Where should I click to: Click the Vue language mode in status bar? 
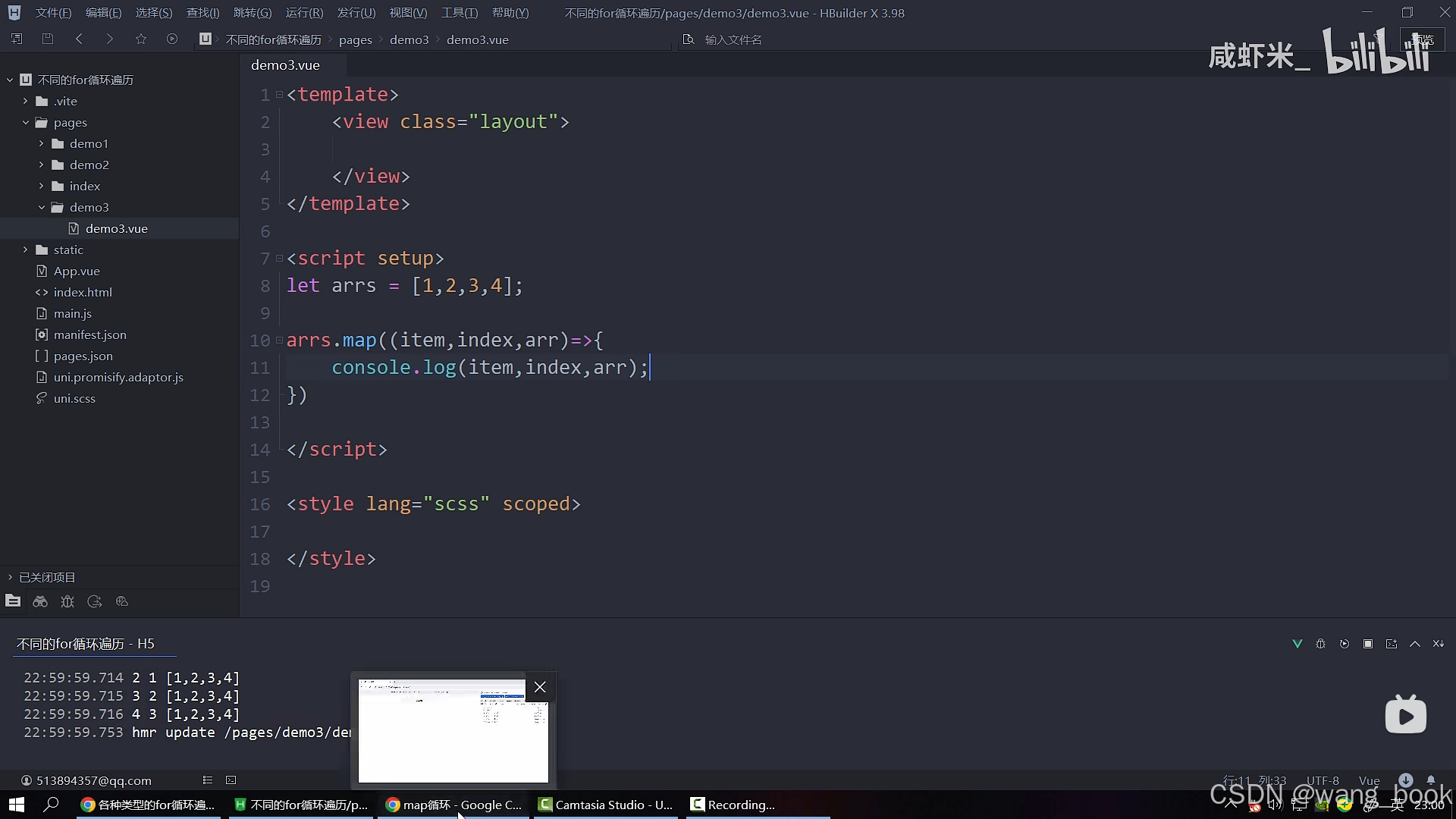pos(1369,780)
